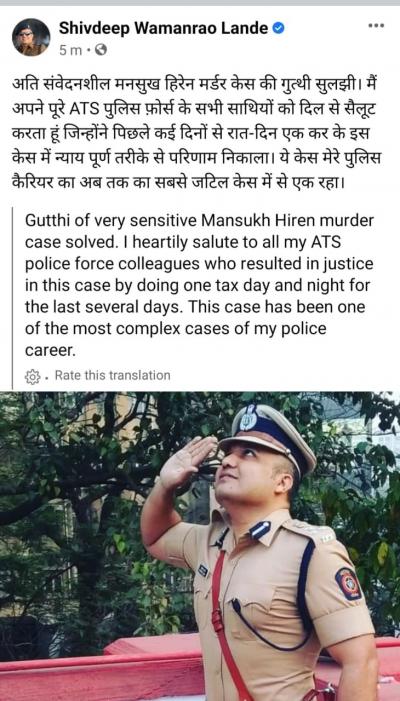Viewport: 400px width, 701px height.
Task: Open Shivdeep Wamanrao Lande profile picture
Action: [31, 37]
